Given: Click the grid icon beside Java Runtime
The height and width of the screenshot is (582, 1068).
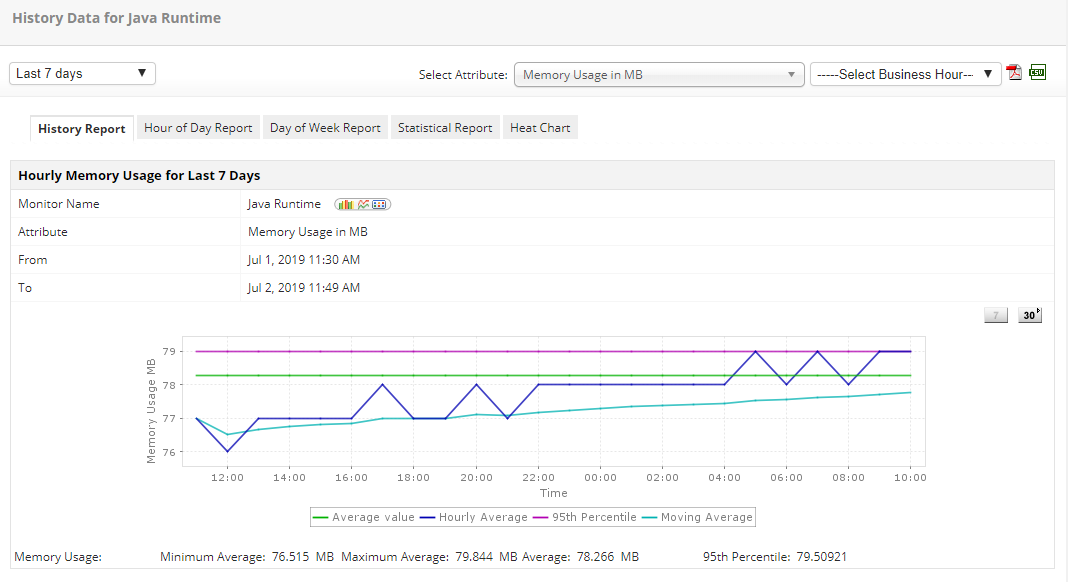Looking at the screenshot, I should 380,204.
